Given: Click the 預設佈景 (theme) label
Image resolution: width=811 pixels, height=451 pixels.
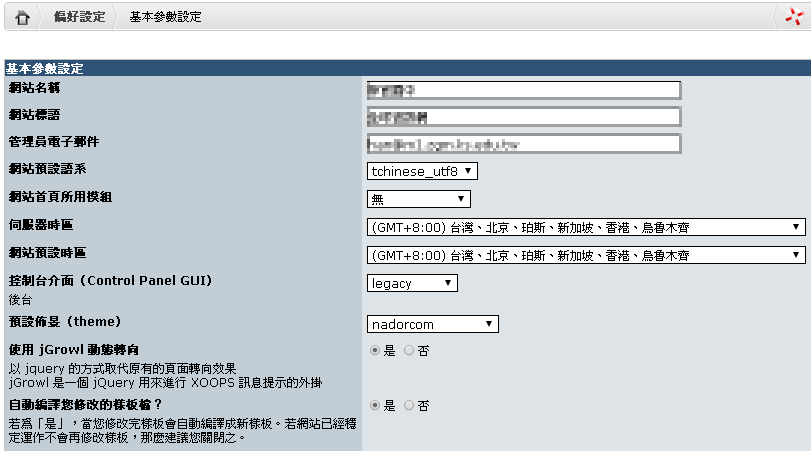Looking at the screenshot, I should (x=64, y=321).
